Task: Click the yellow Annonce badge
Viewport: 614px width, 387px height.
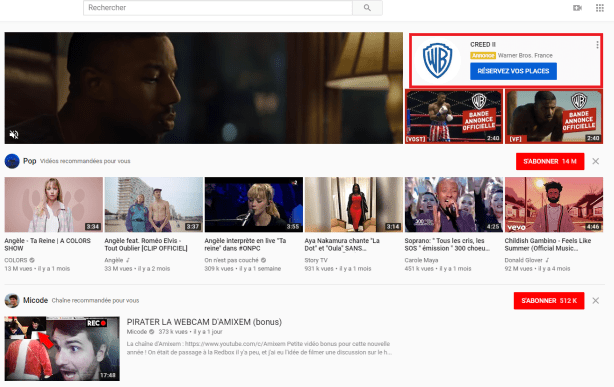Action: pyautogui.click(x=483, y=56)
